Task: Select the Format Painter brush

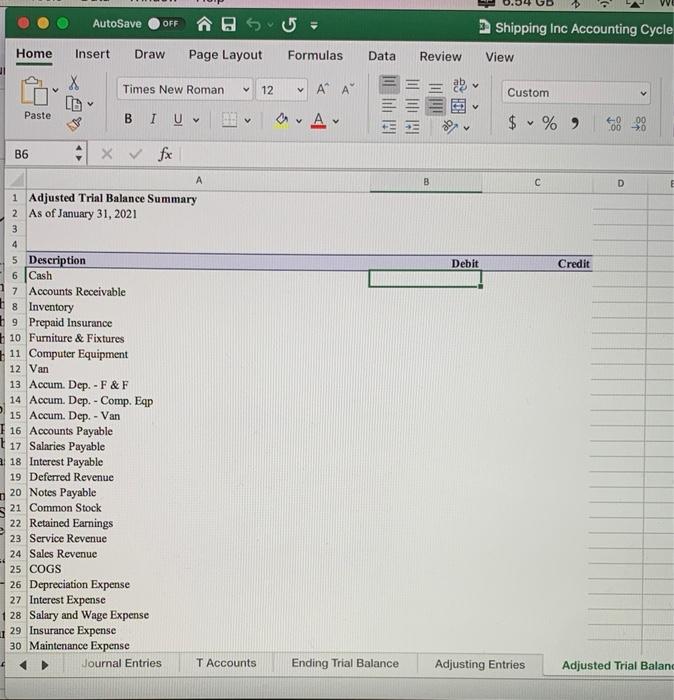Action: pyautogui.click(x=74, y=124)
